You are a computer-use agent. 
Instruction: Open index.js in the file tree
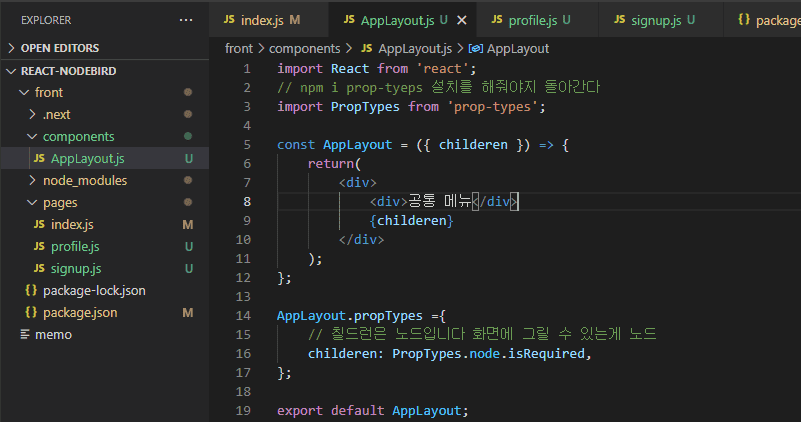click(104, 224)
